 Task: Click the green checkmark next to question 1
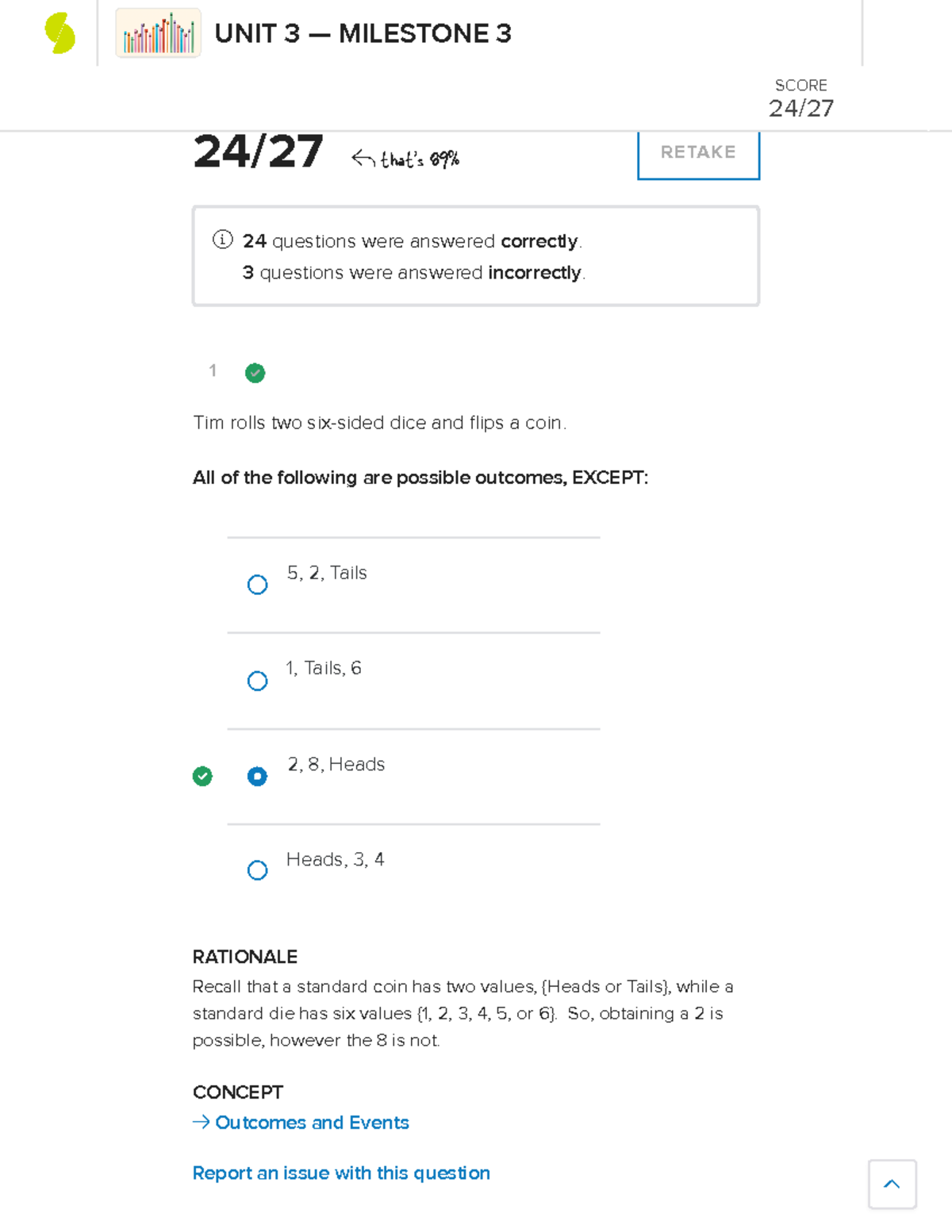255,373
